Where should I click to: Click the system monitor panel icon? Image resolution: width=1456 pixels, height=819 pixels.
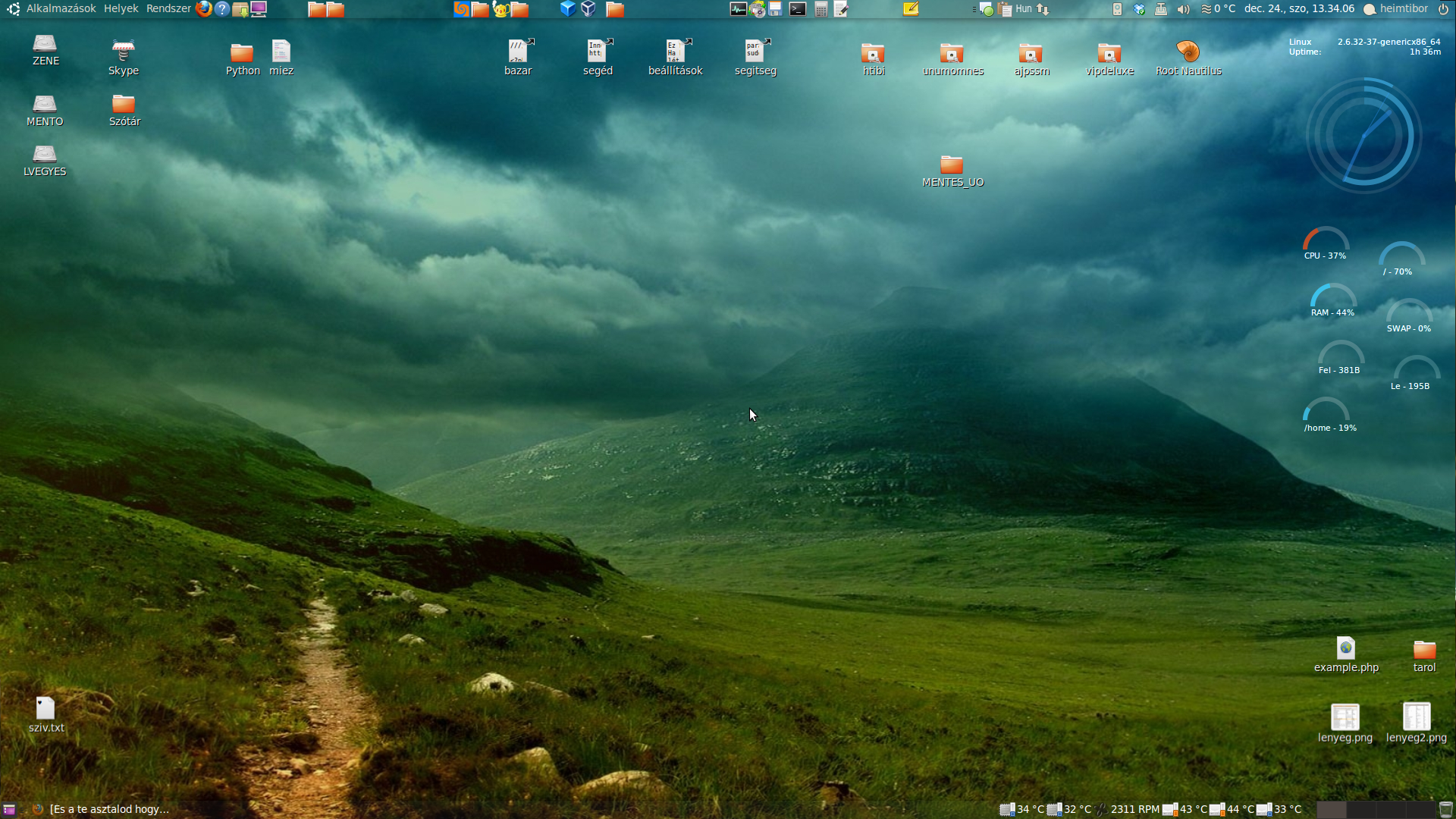coord(738,9)
